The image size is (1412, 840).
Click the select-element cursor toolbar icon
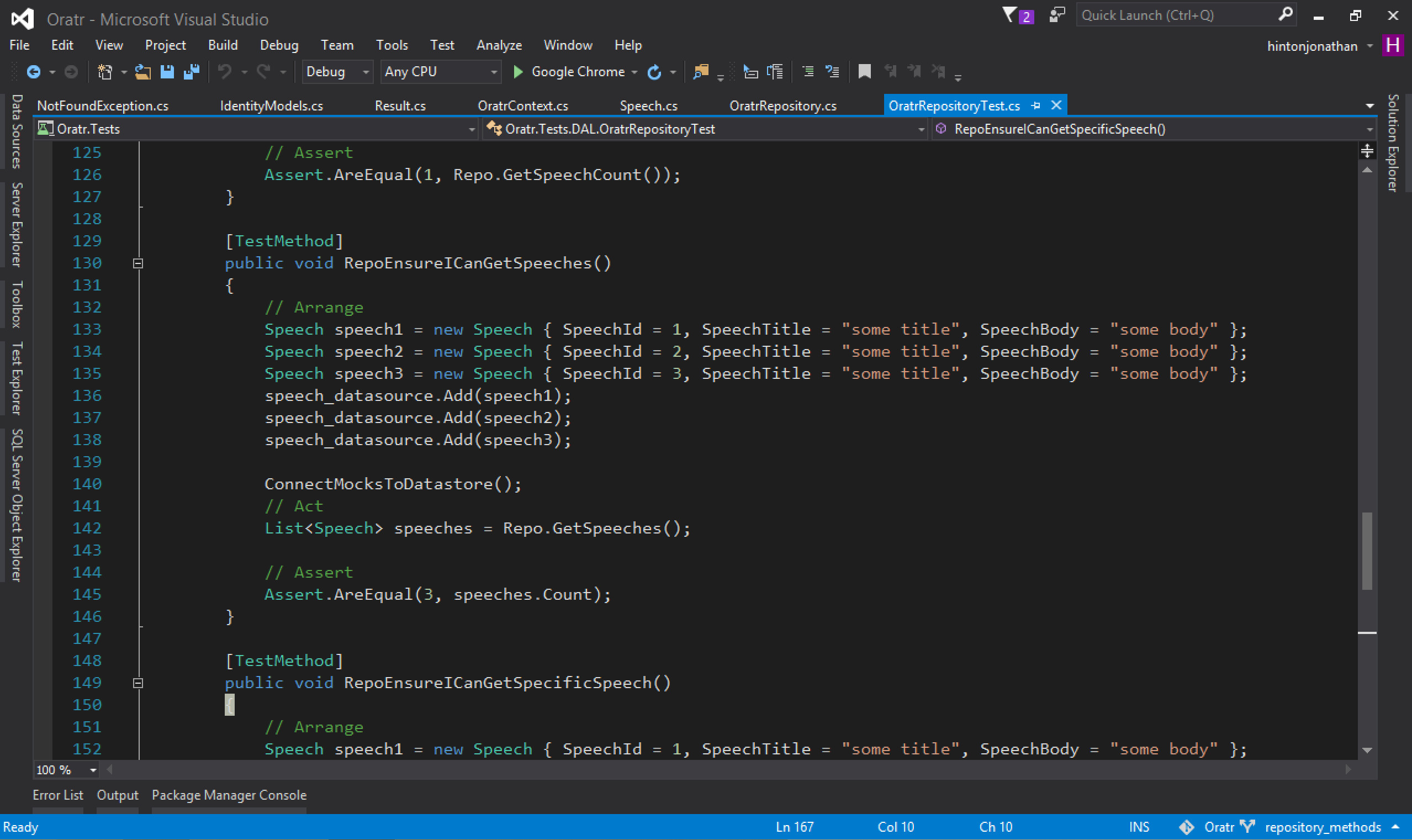tap(750, 72)
